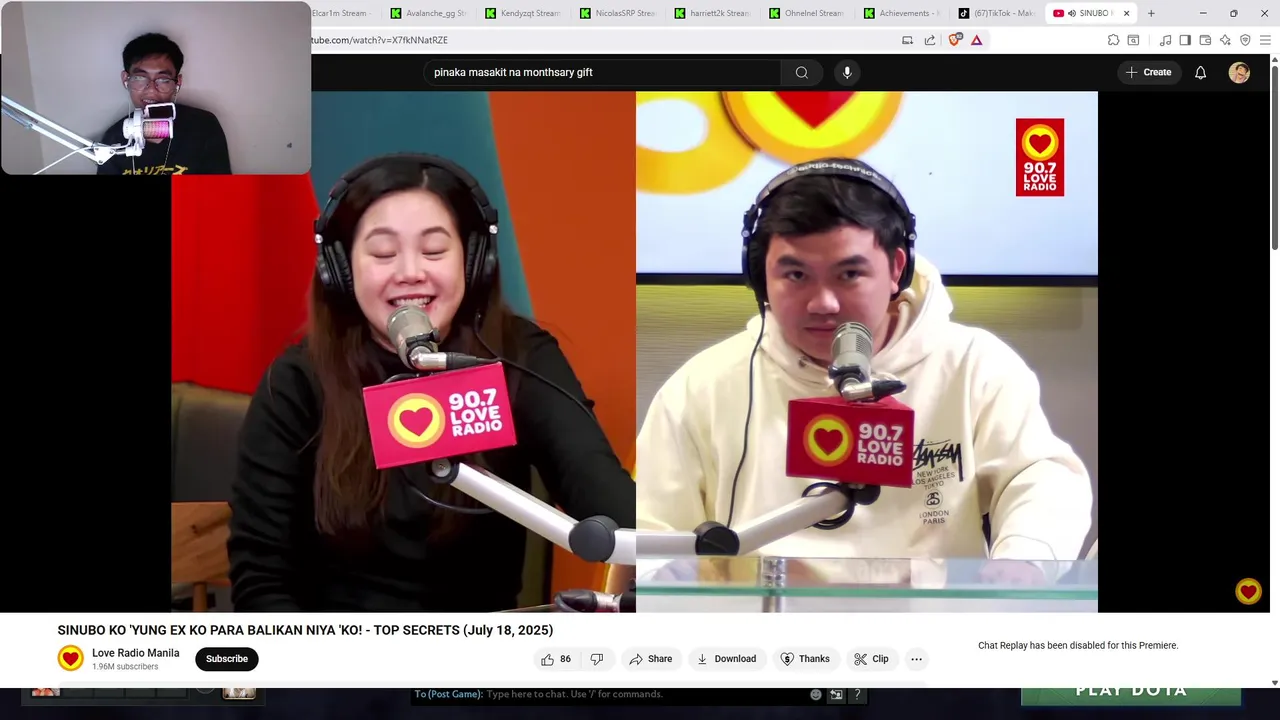Focus the YouTube search box
The height and width of the screenshot is (720, 1280).
coord(602,72)
